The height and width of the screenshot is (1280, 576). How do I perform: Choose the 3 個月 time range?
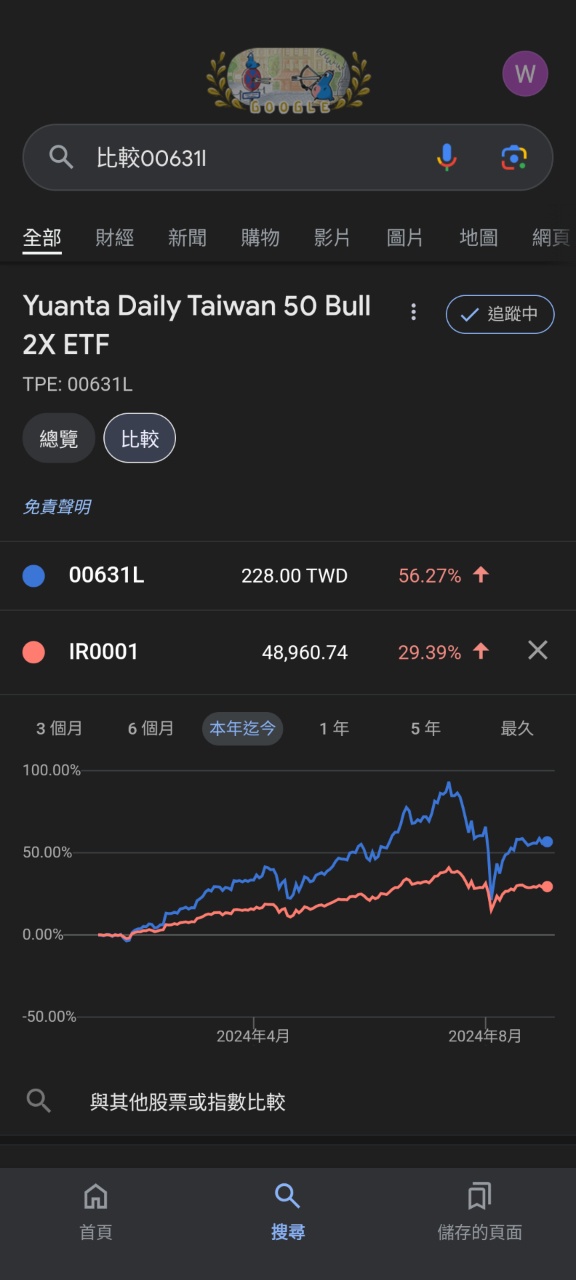(59, 728)
